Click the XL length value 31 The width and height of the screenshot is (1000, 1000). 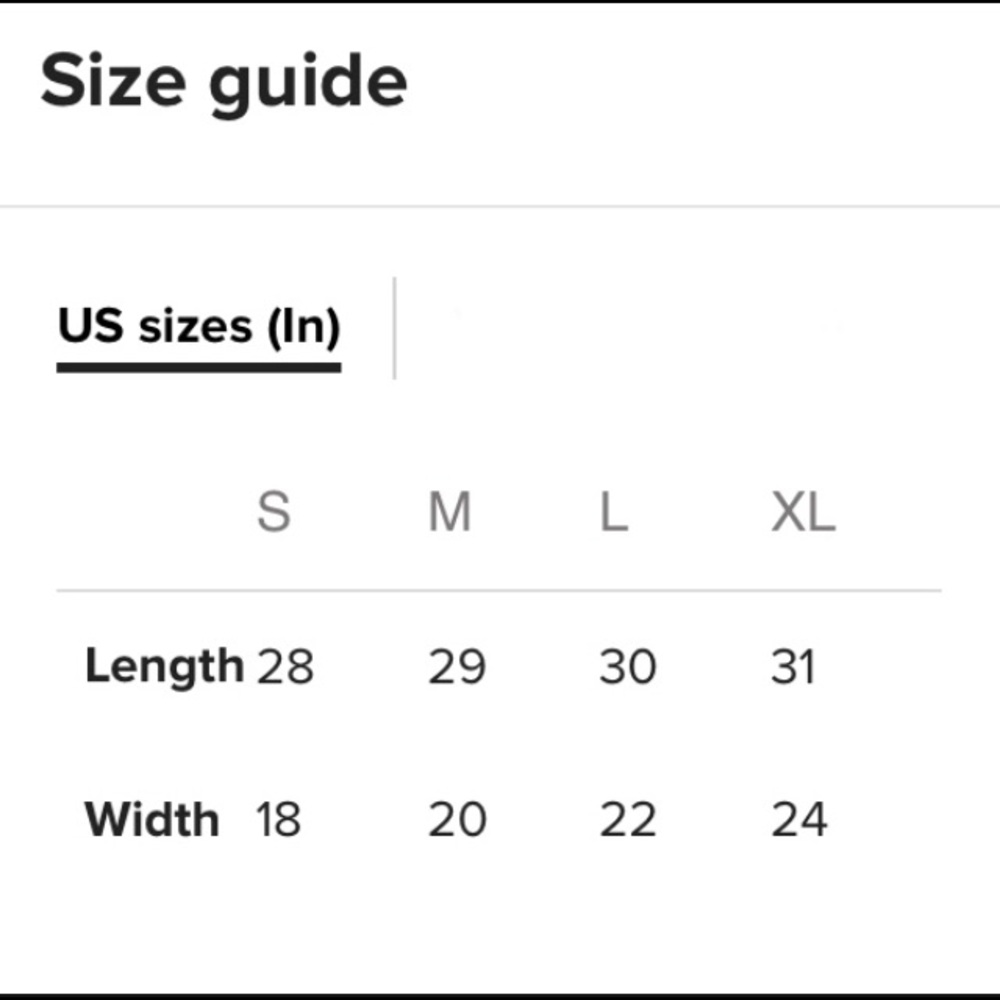point(794,667)
